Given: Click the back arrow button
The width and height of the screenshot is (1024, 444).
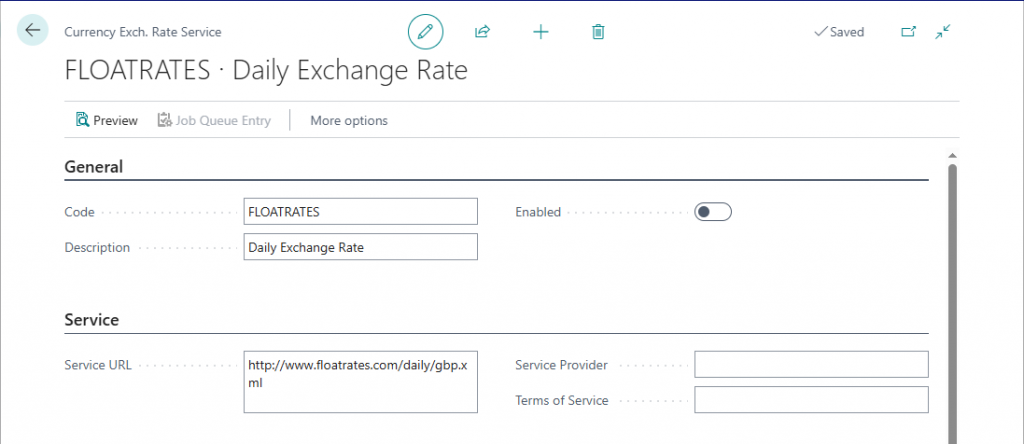Looking at the screenshot, I should [x=32, y=31].
